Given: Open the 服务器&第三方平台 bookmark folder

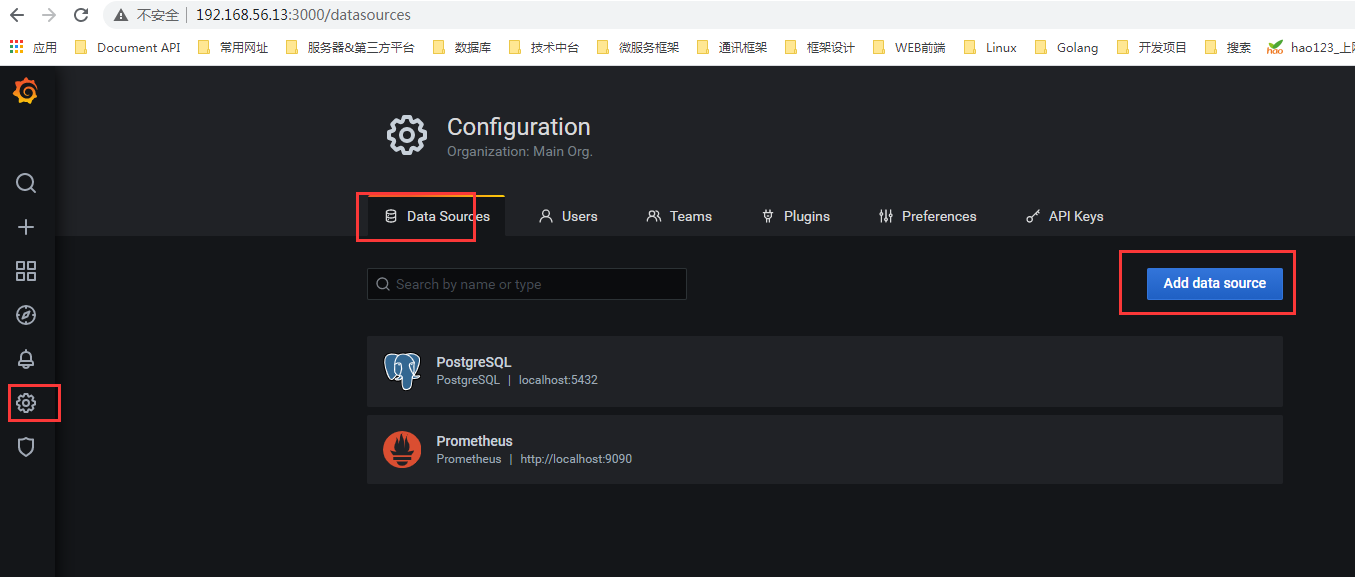Looking at the screenshot, I should coord(350,47).
